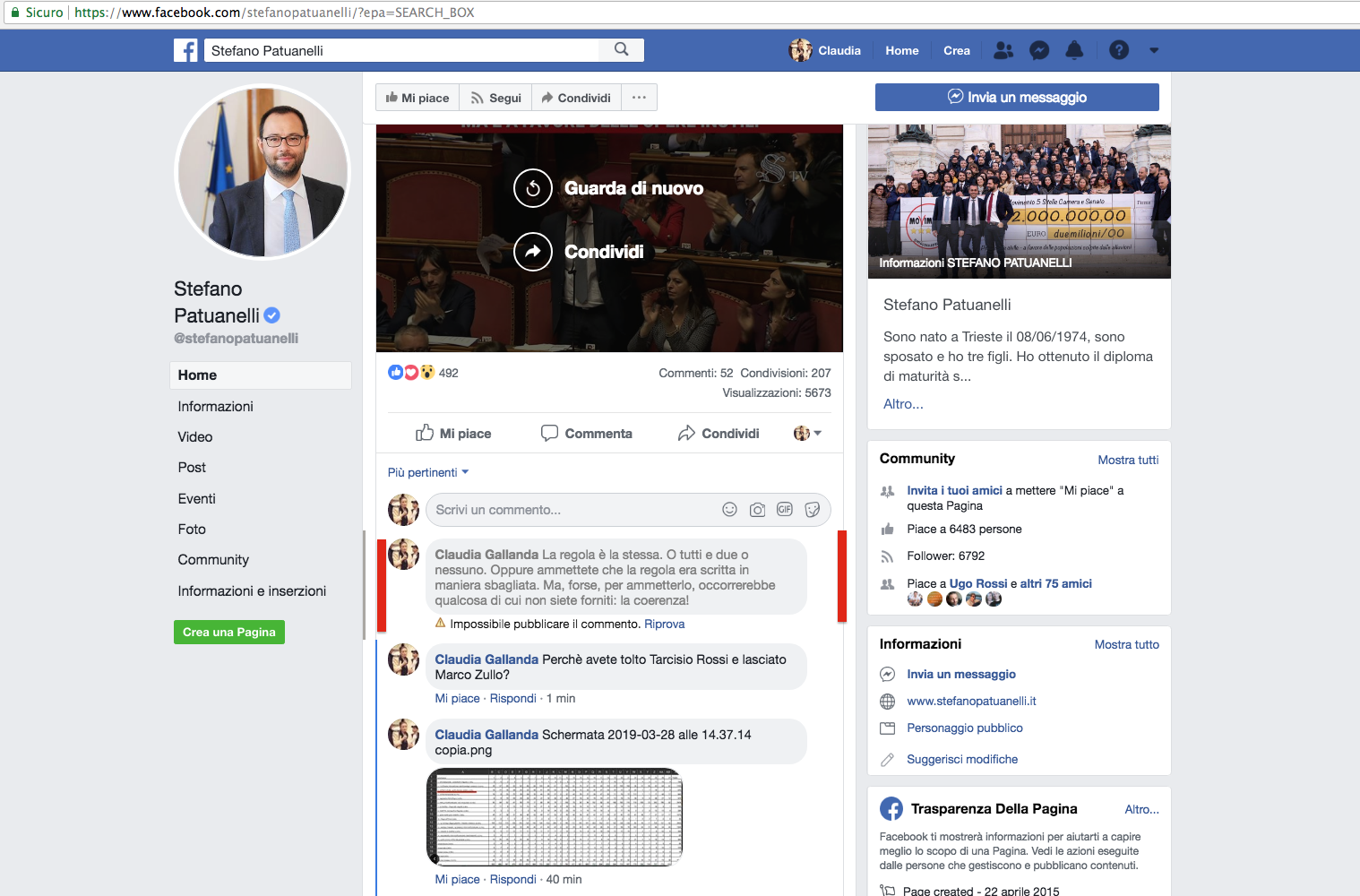Select Home in the page sidebar
Screen dimensions: 1360x896
(x=261, y=375)
